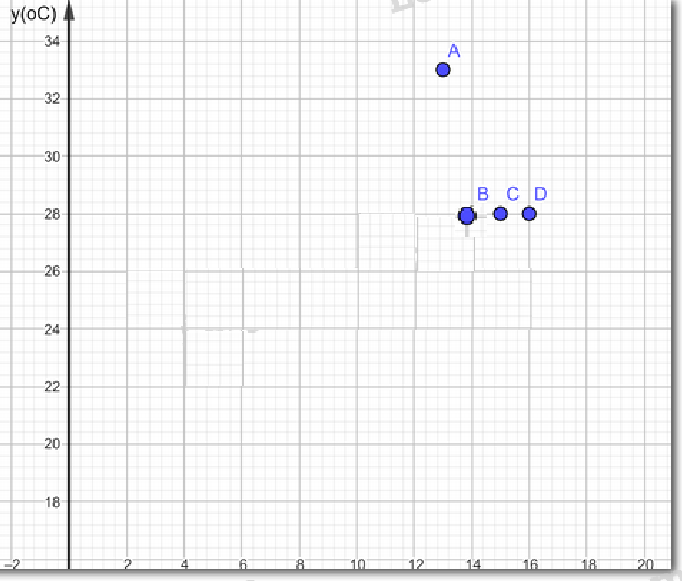Click the 34 tick label on y-axis
This screenshot has height=581, width=682.
(52, 41)
